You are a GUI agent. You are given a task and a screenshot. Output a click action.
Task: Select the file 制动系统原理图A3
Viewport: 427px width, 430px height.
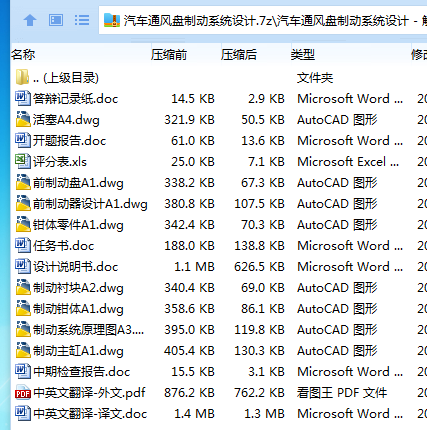(88, 330)
